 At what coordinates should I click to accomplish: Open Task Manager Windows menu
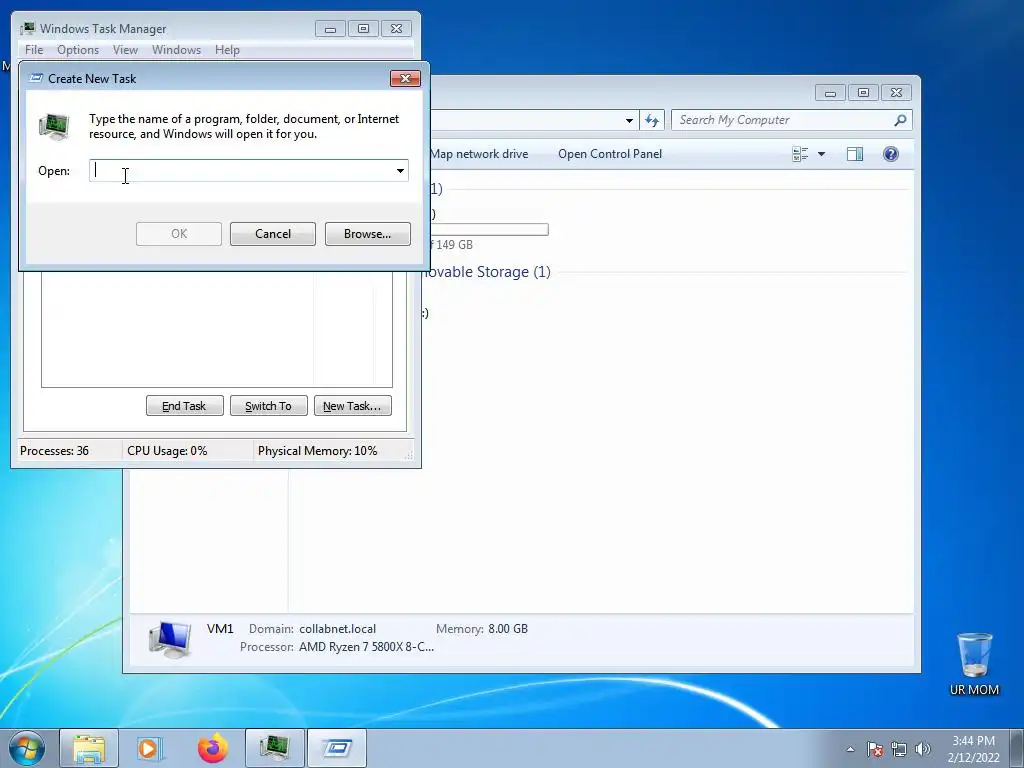pyautogui.click(x=176, y=50)
